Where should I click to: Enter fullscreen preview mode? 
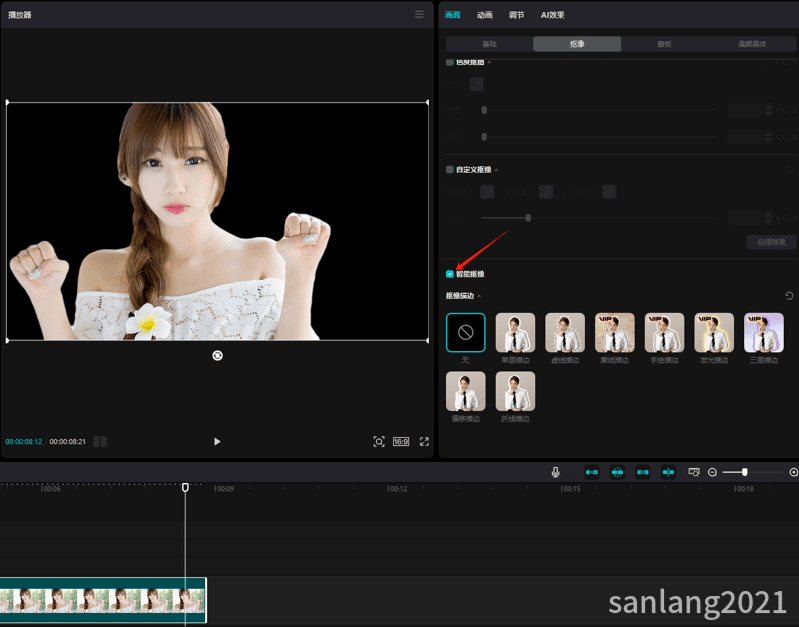point(424,441)
